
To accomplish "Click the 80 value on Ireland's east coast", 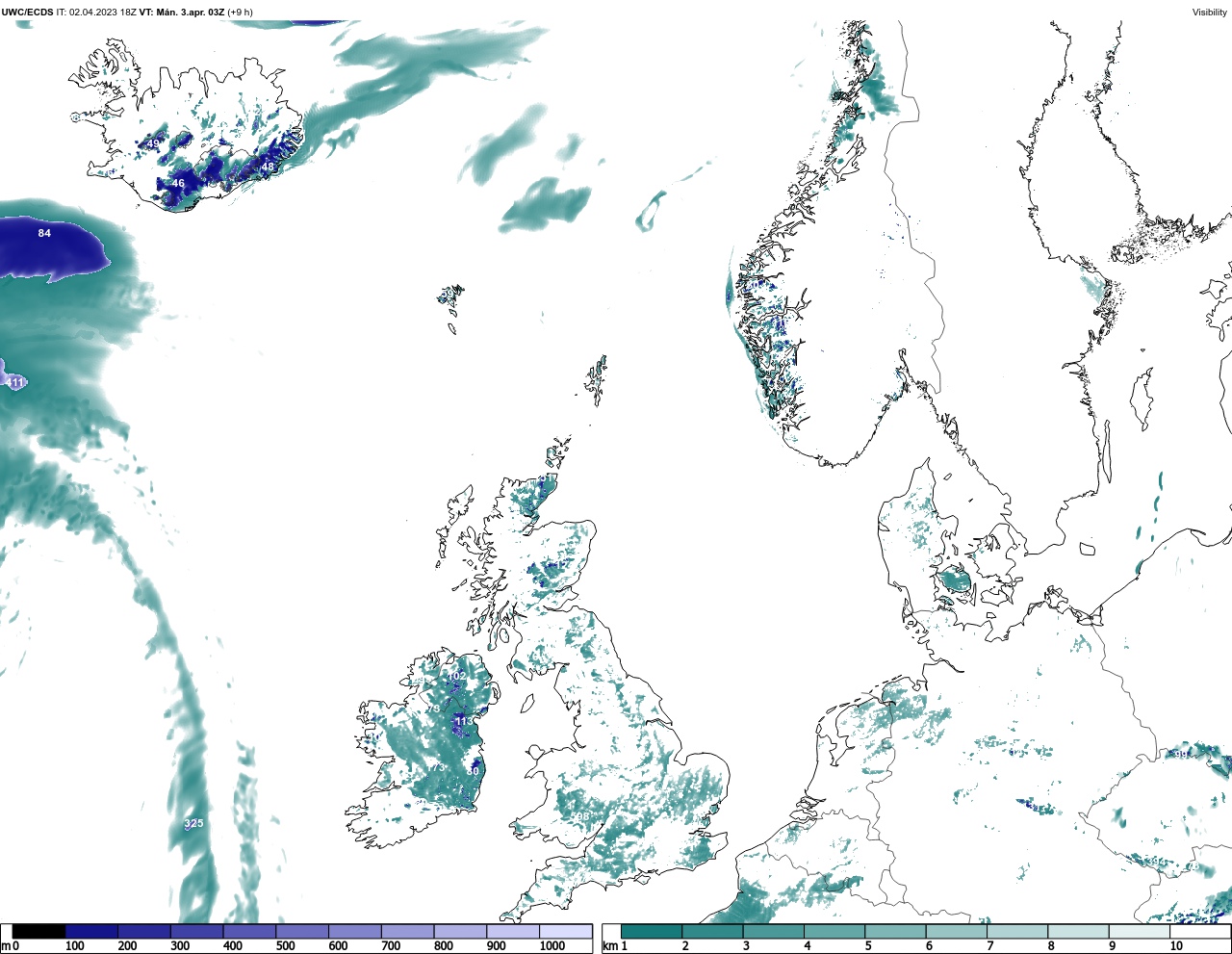I will click(473, 770).
